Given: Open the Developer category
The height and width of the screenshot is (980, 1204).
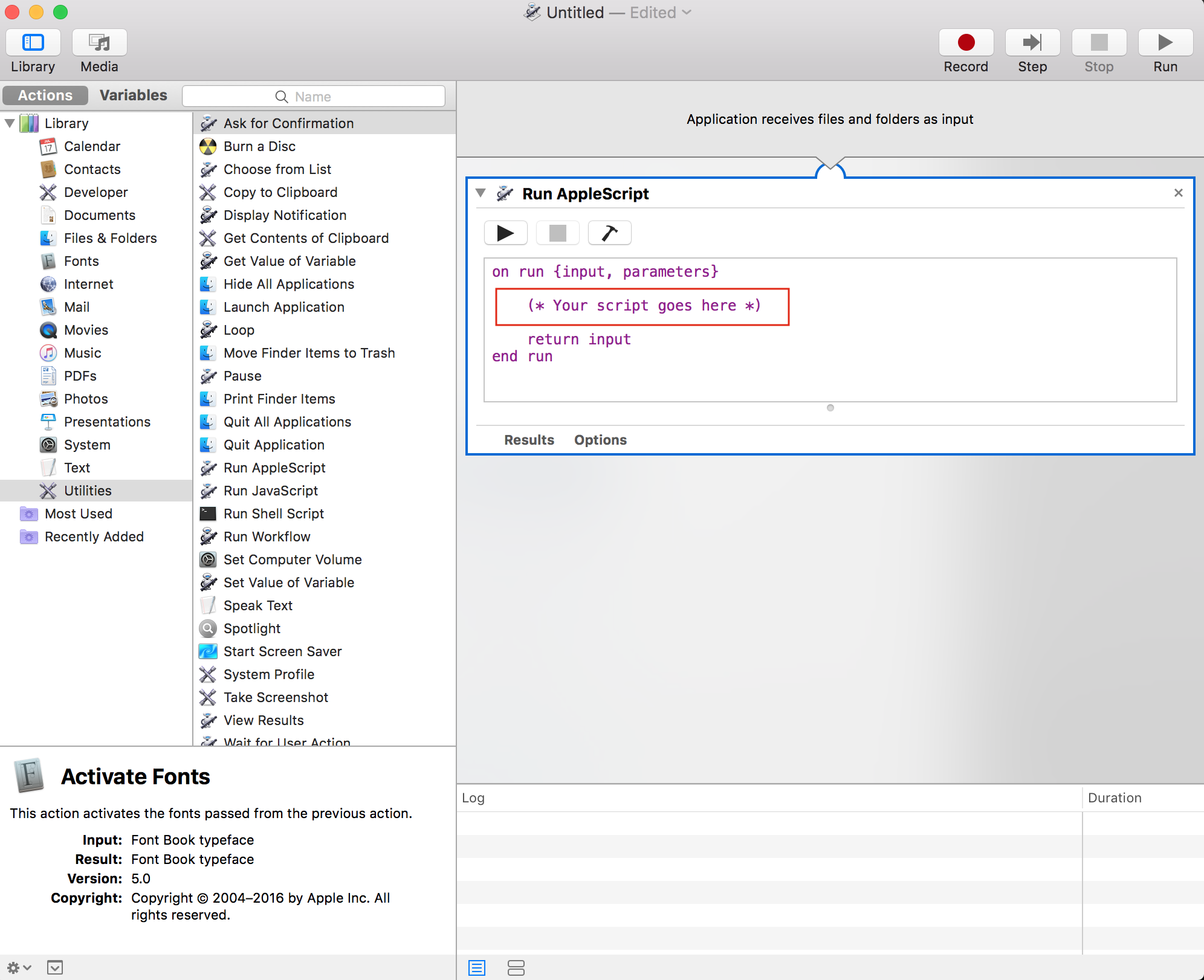Looking at the screenshot, I should [x=95, y=192].
